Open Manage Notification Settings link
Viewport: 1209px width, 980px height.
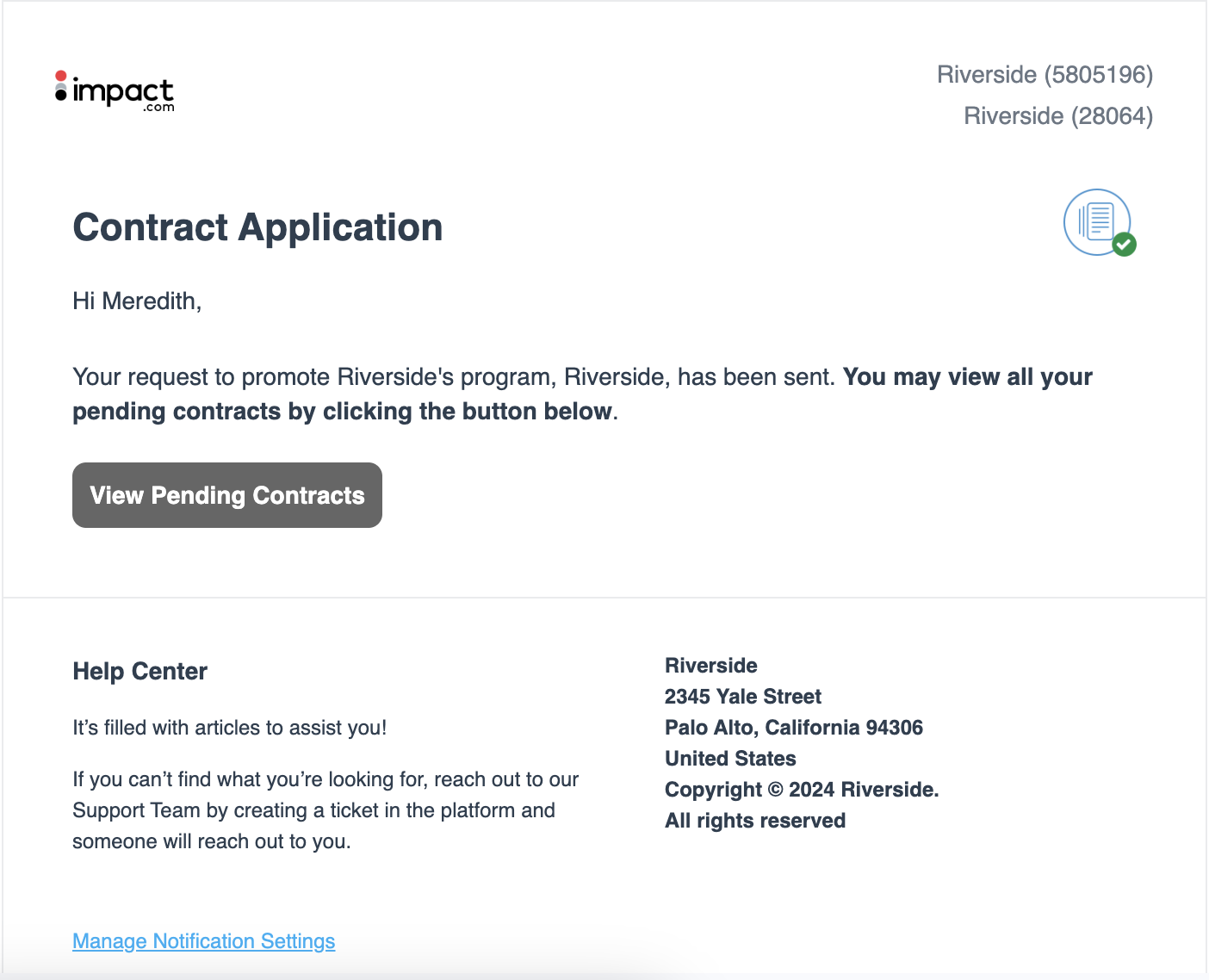click(204, 941)
